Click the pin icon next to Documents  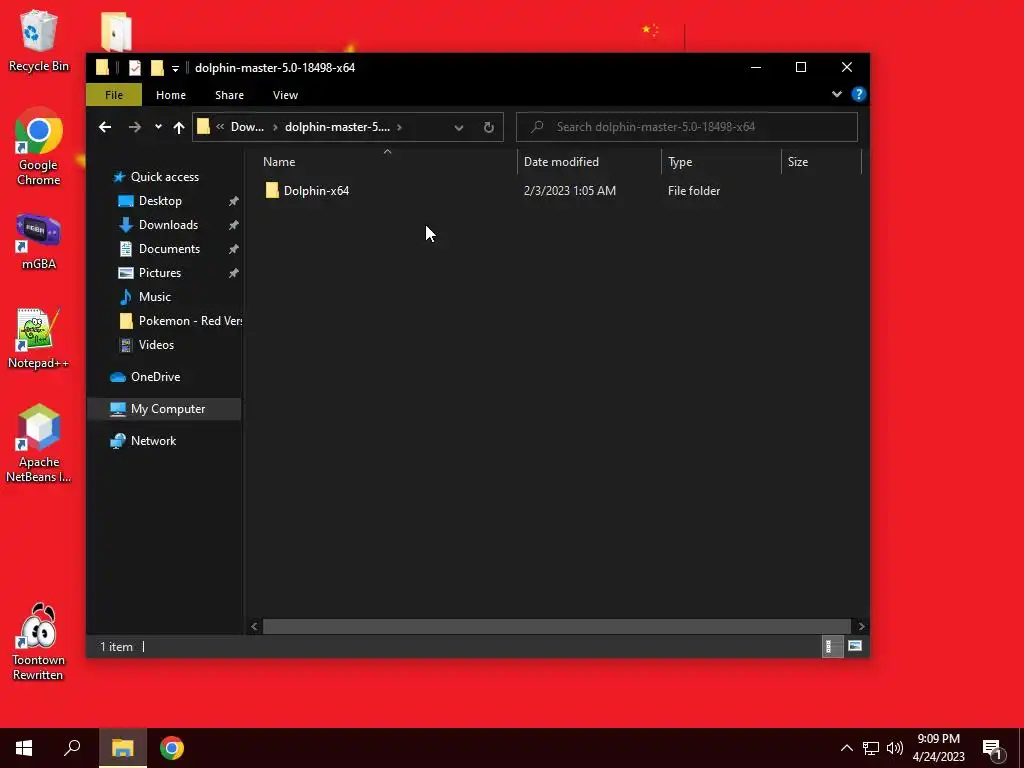tap(233, 249)
